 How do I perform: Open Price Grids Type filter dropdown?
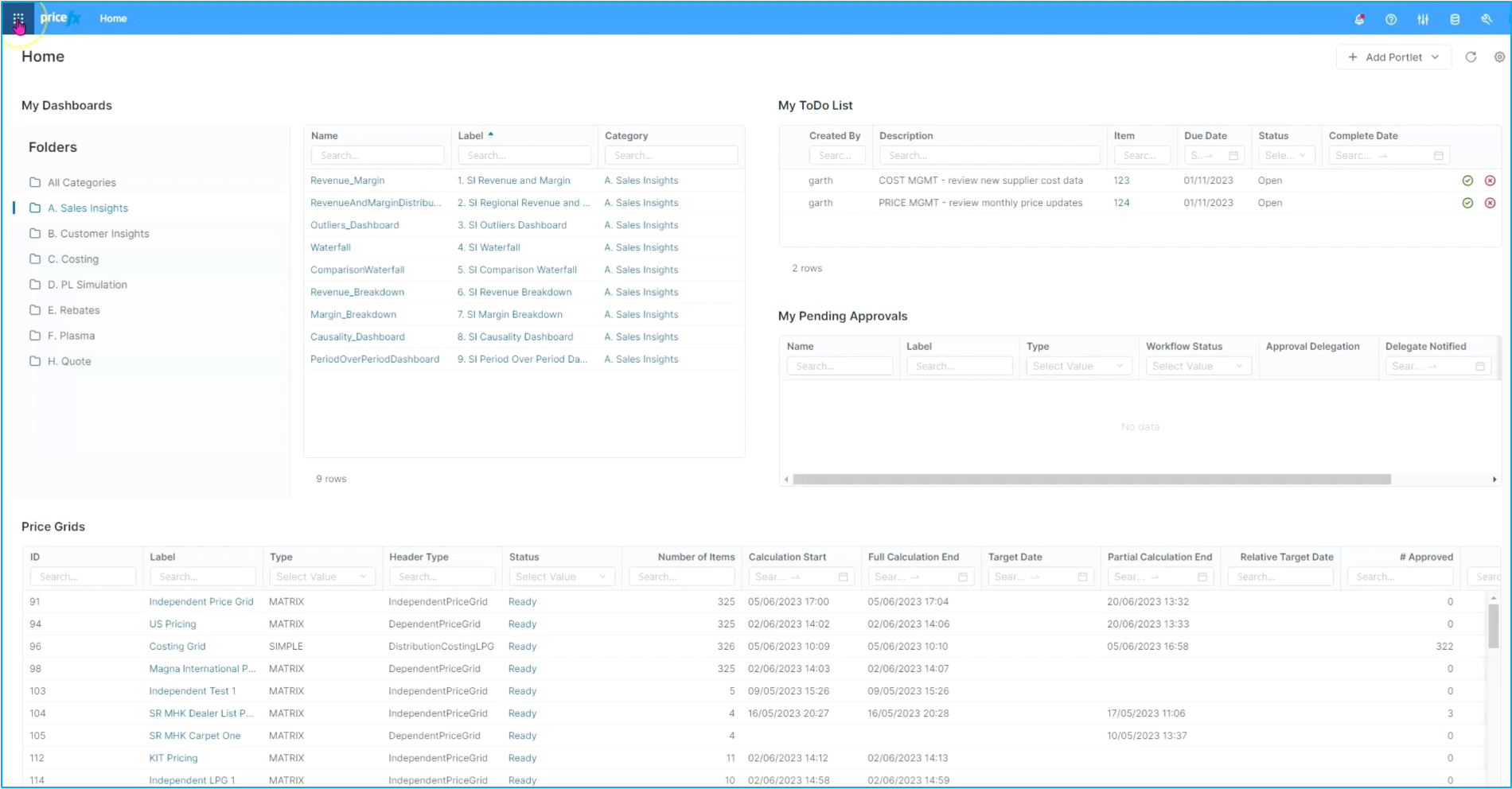point(321,577)
